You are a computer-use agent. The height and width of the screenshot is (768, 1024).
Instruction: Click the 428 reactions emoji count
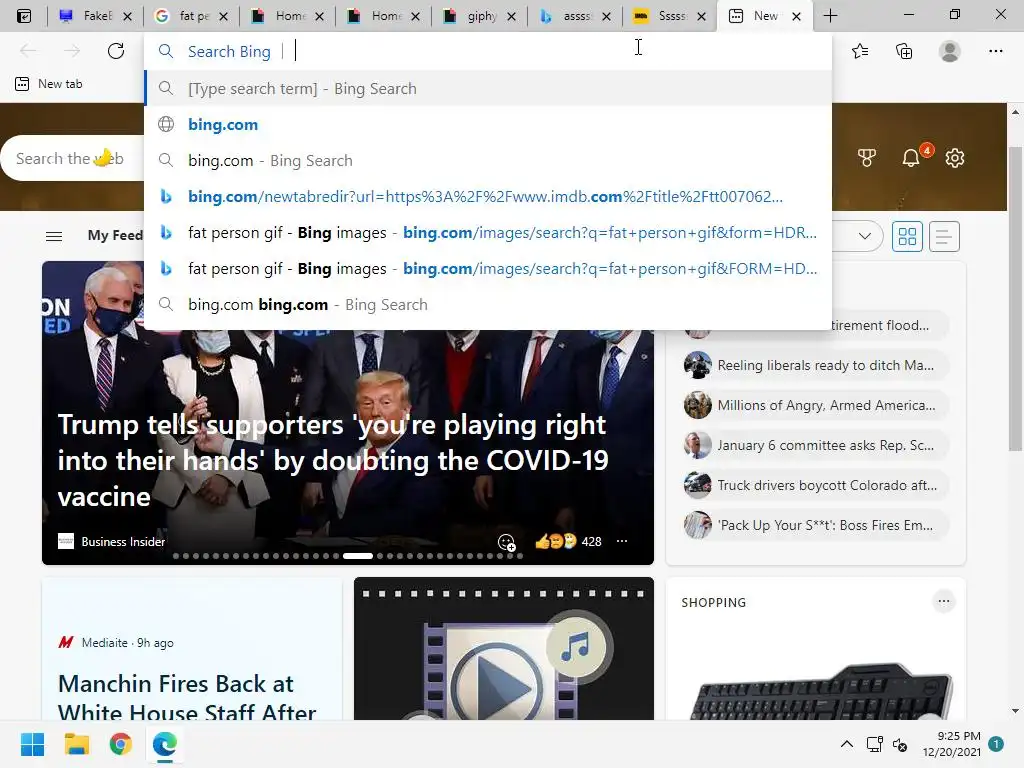(568, 541)
